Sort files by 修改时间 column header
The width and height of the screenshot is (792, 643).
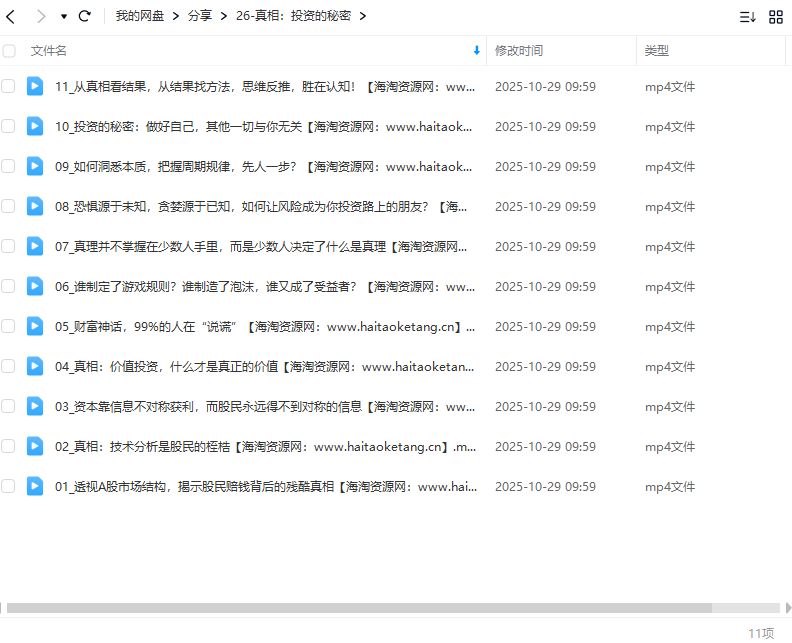[519, 50]
